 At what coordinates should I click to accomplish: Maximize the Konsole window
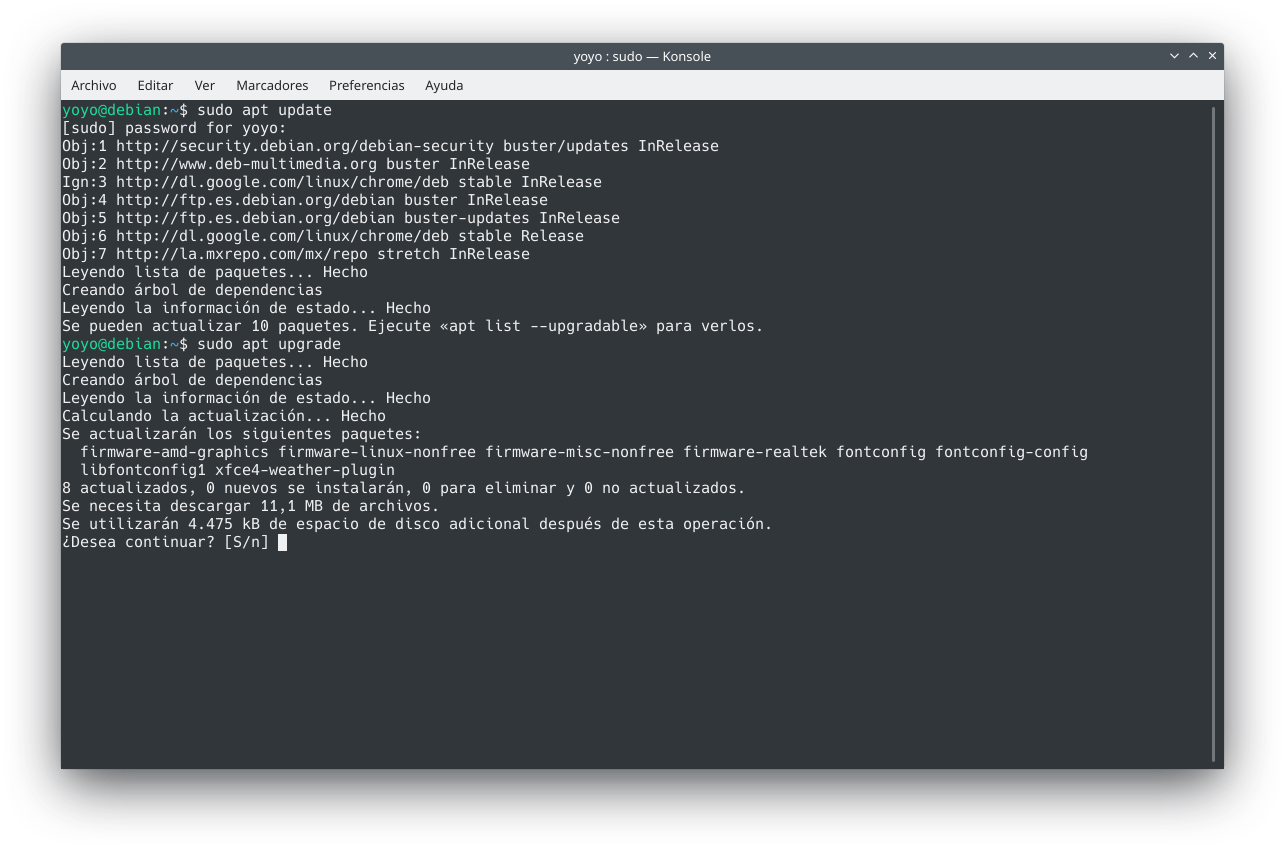[1193, 56]
